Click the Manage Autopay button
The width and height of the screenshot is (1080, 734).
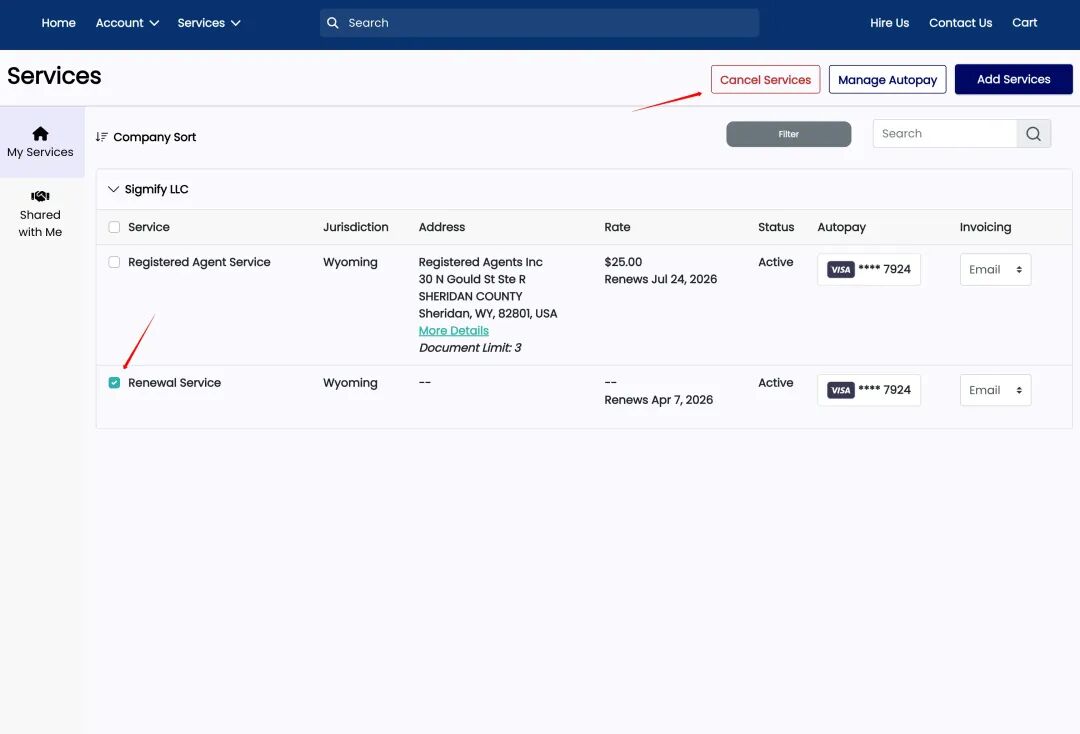pos(887,80)
